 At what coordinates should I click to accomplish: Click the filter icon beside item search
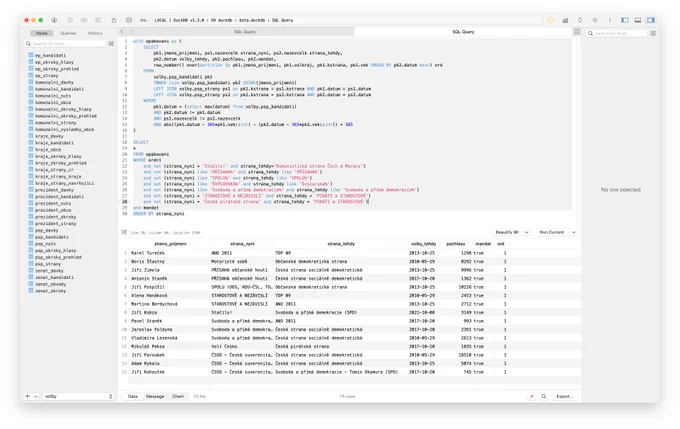pos(111,44)
